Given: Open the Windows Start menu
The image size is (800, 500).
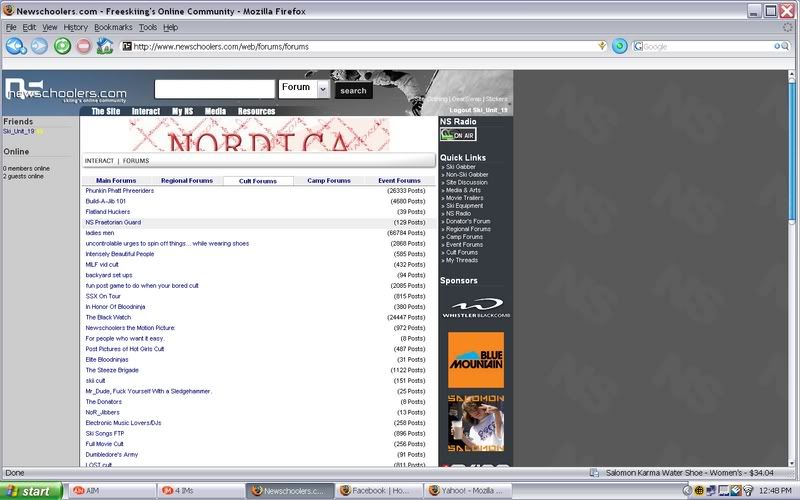Looking at the screenshot, I should [x=32, y=491].
